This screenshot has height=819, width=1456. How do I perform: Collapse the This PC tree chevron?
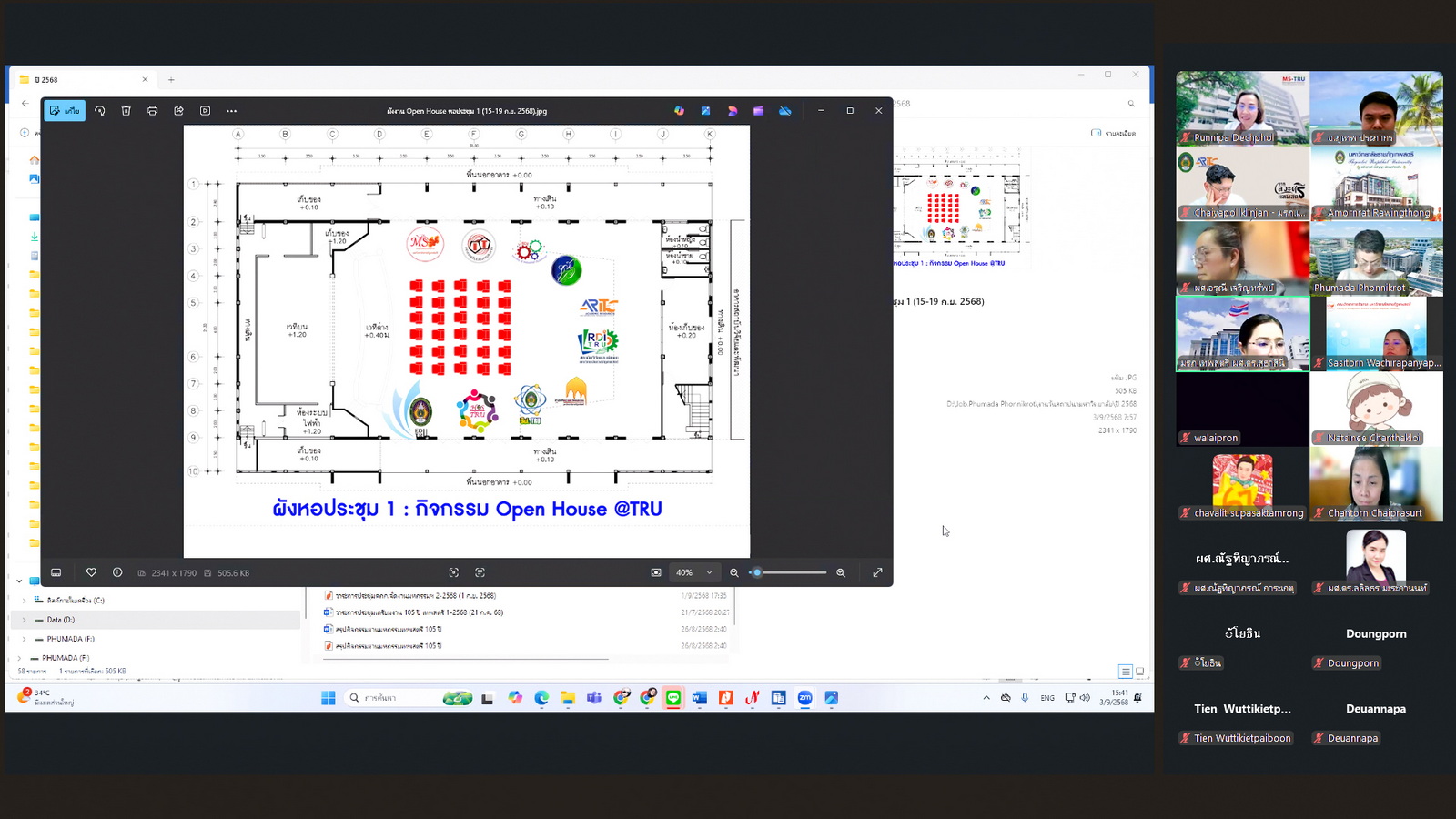pyautogui.click(x=19, y=581)
